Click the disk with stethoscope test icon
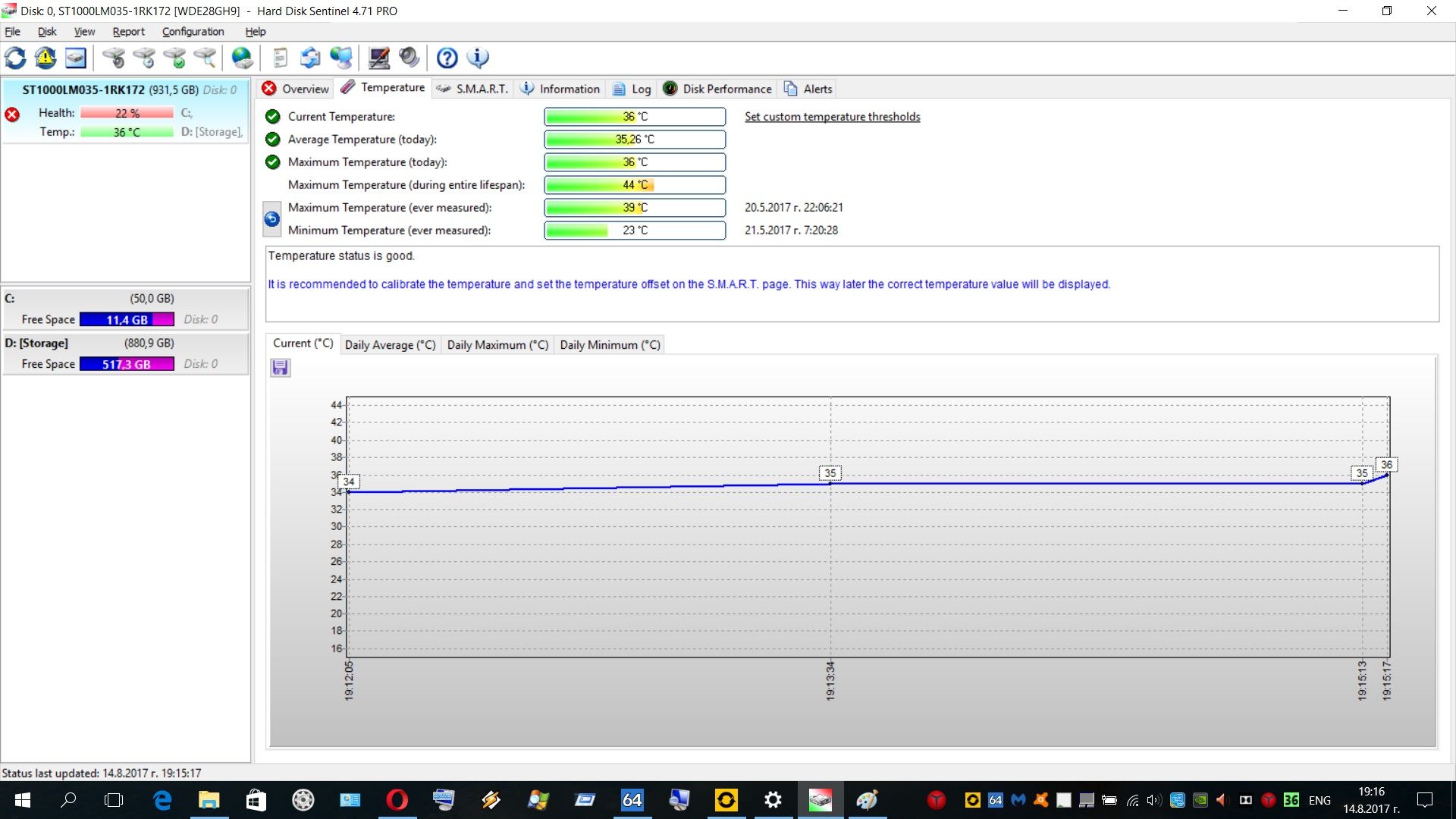 point(114,58)
